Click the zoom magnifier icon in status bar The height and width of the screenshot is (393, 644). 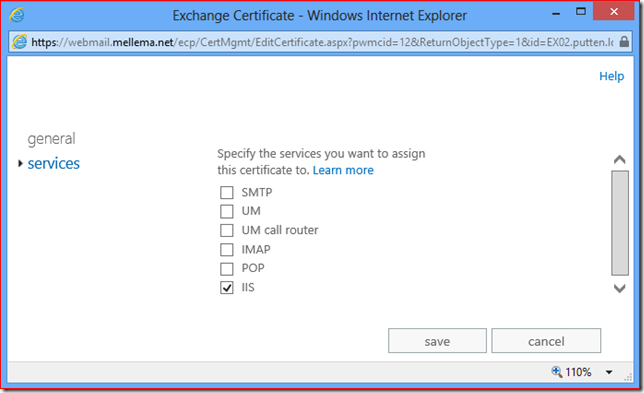(557, 372)
